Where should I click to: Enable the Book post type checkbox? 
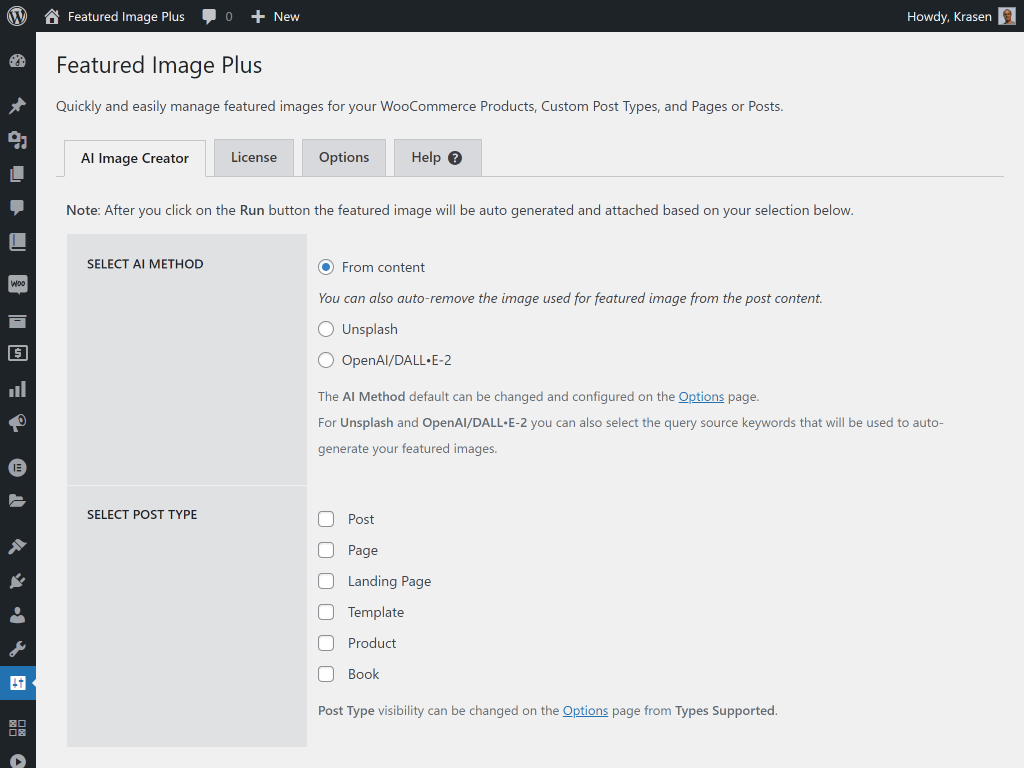click(x=326, y=674)
